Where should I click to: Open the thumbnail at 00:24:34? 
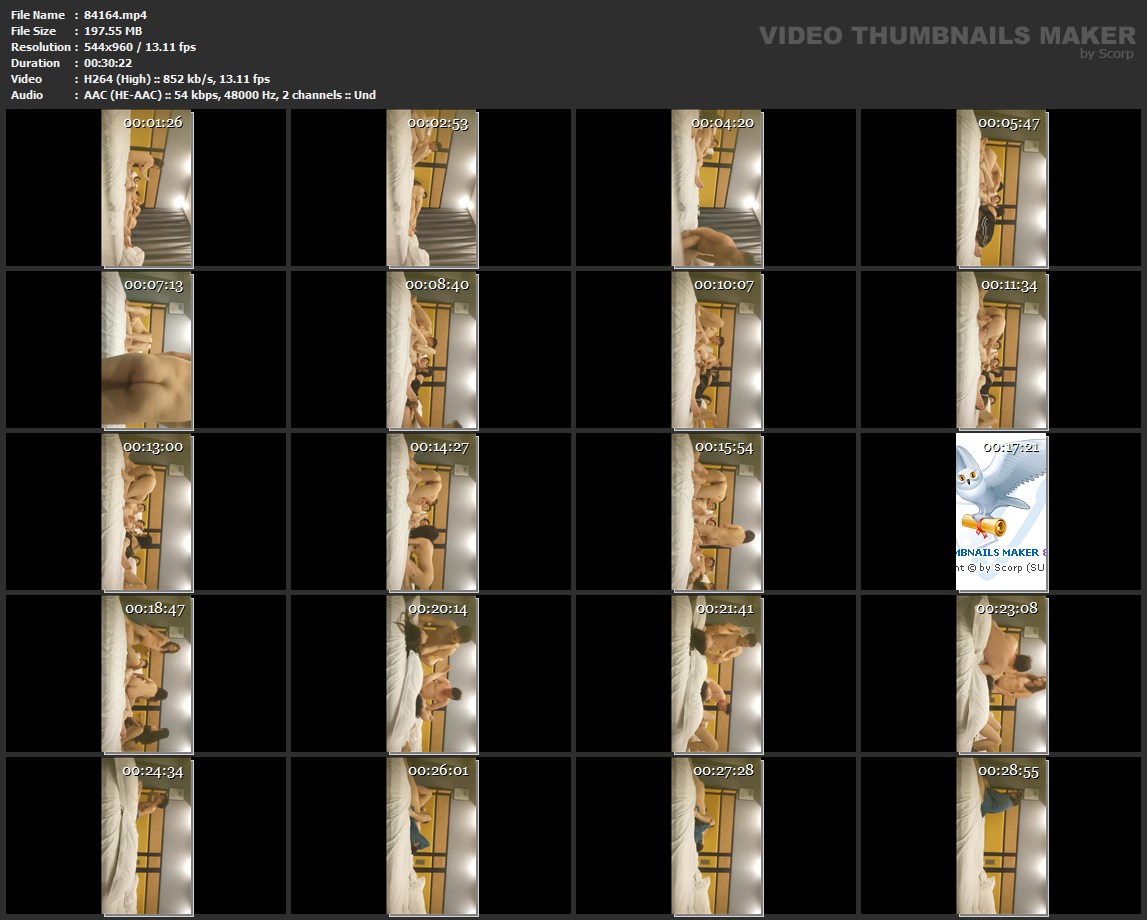(x=147, y=836)
